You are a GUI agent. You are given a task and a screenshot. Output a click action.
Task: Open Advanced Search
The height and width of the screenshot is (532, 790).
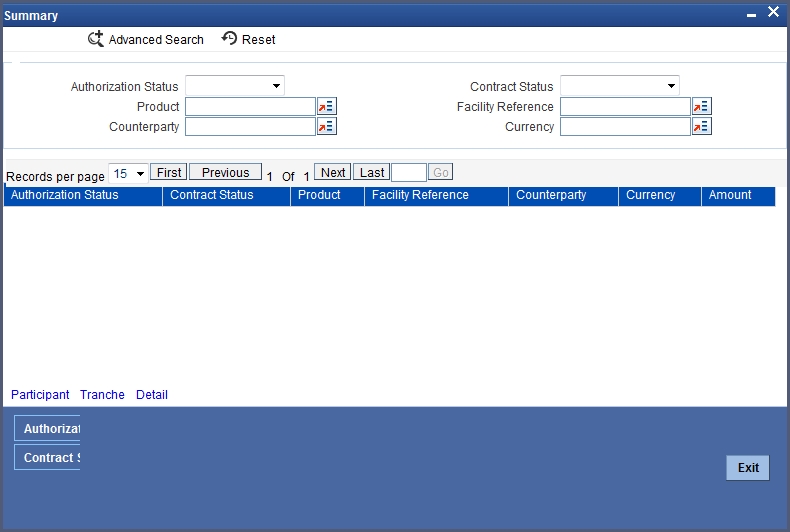[x=146, y=39]
